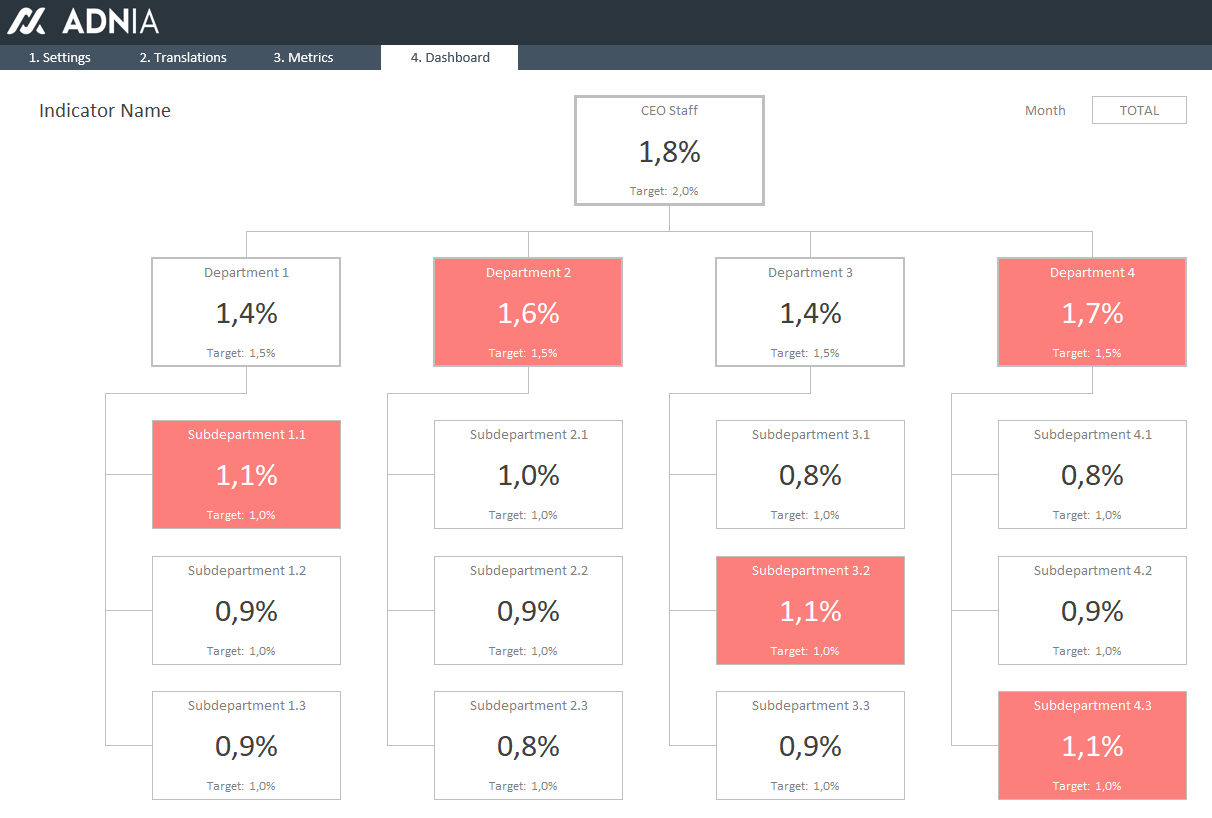Select the red Department 4 card
The height and width of the screenshot is (818, 1212).
click(x=1092, y=312)
